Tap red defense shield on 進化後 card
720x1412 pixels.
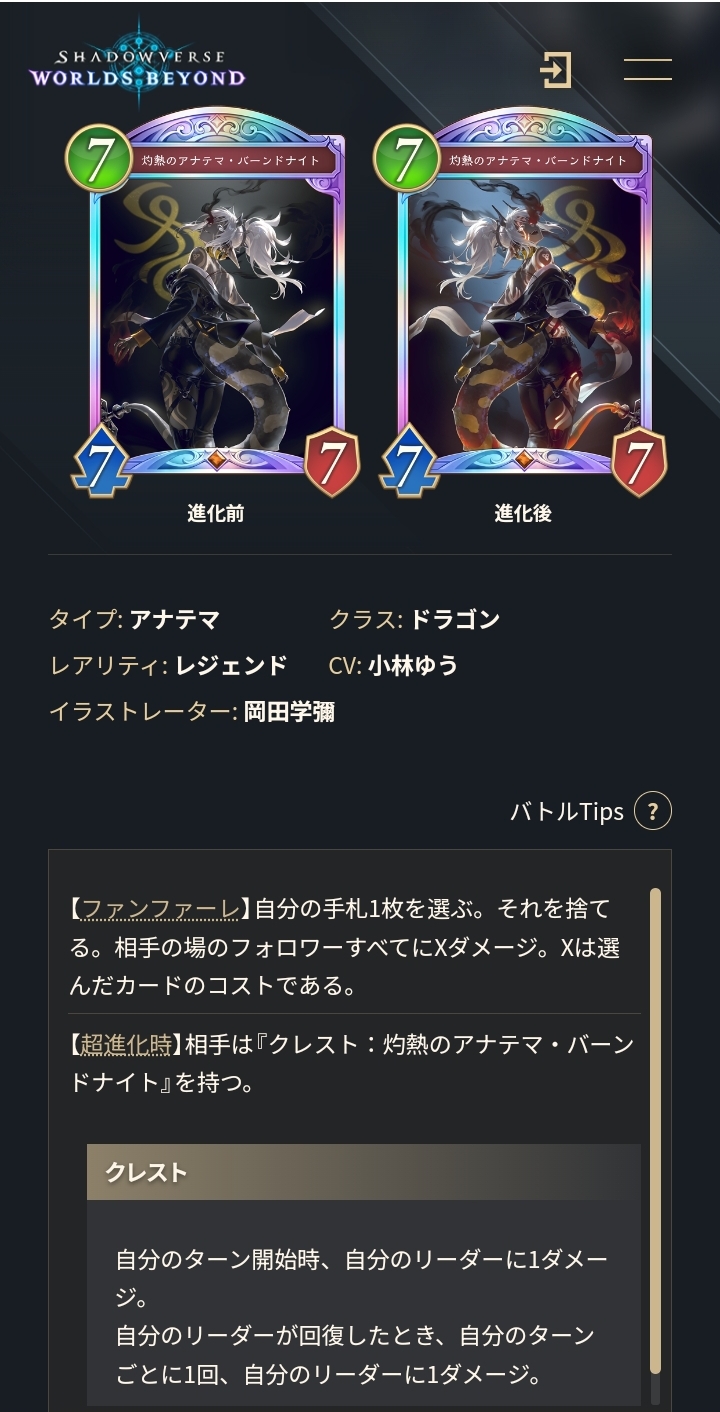(x=639, y=461)
